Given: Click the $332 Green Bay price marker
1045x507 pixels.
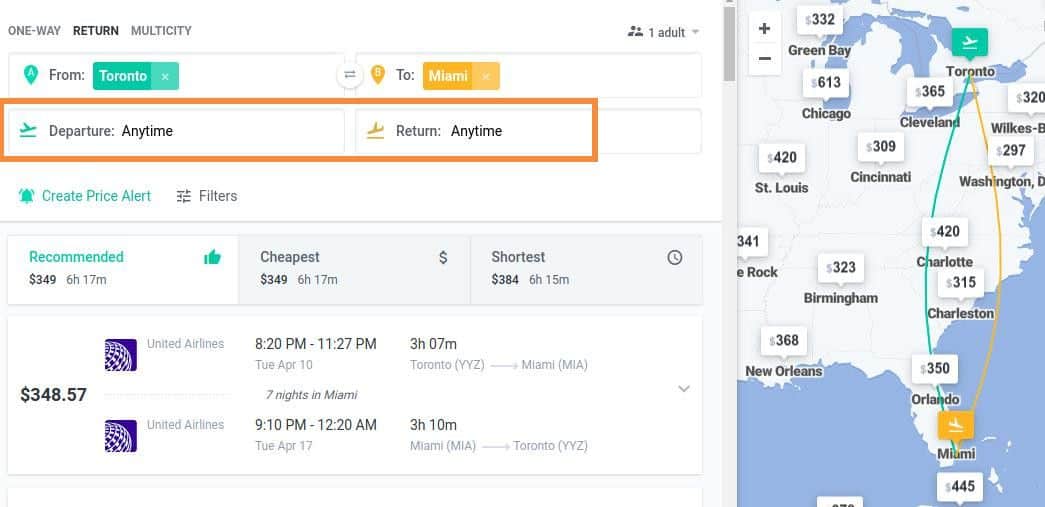Looking at the screenshot, I should [x=820, y=20].
